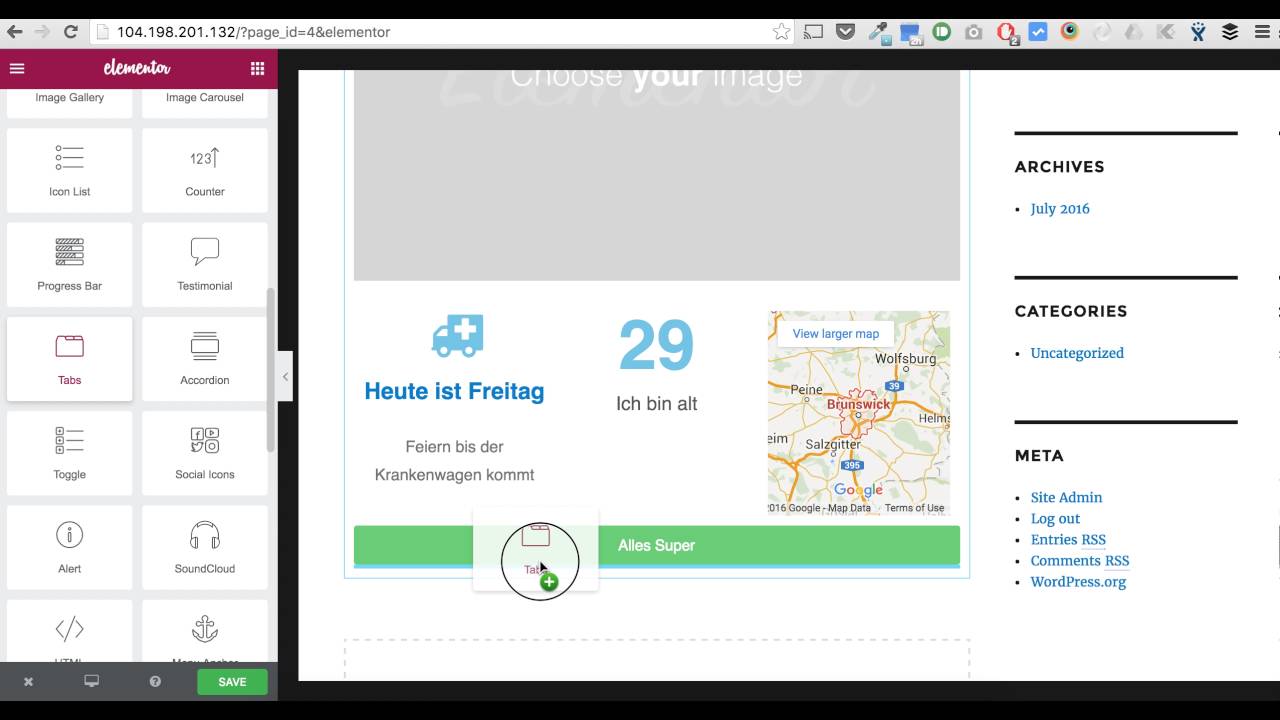
Task: Click the SAVE button
Action: coord(232,682)
